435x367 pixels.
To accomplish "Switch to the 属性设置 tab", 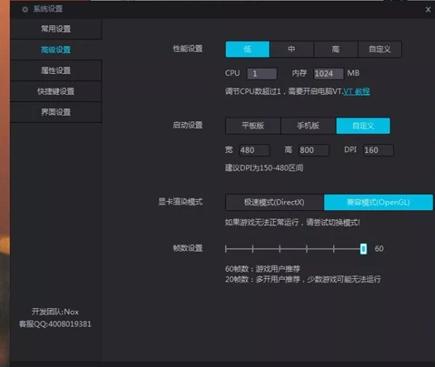I will tap(56, 70).
